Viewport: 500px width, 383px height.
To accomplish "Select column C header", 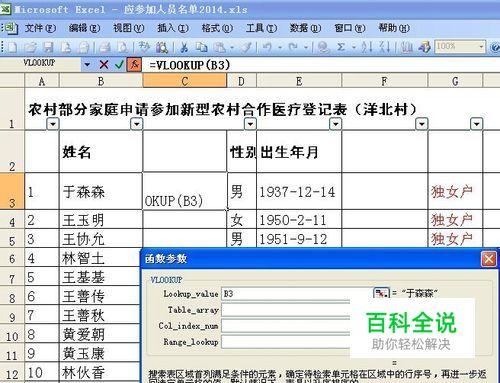I will (185, 81).
